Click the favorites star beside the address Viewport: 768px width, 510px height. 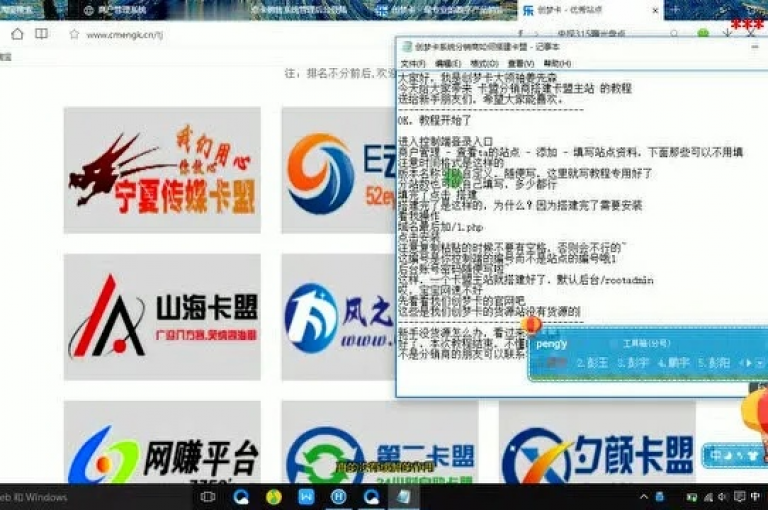point(74,34)
